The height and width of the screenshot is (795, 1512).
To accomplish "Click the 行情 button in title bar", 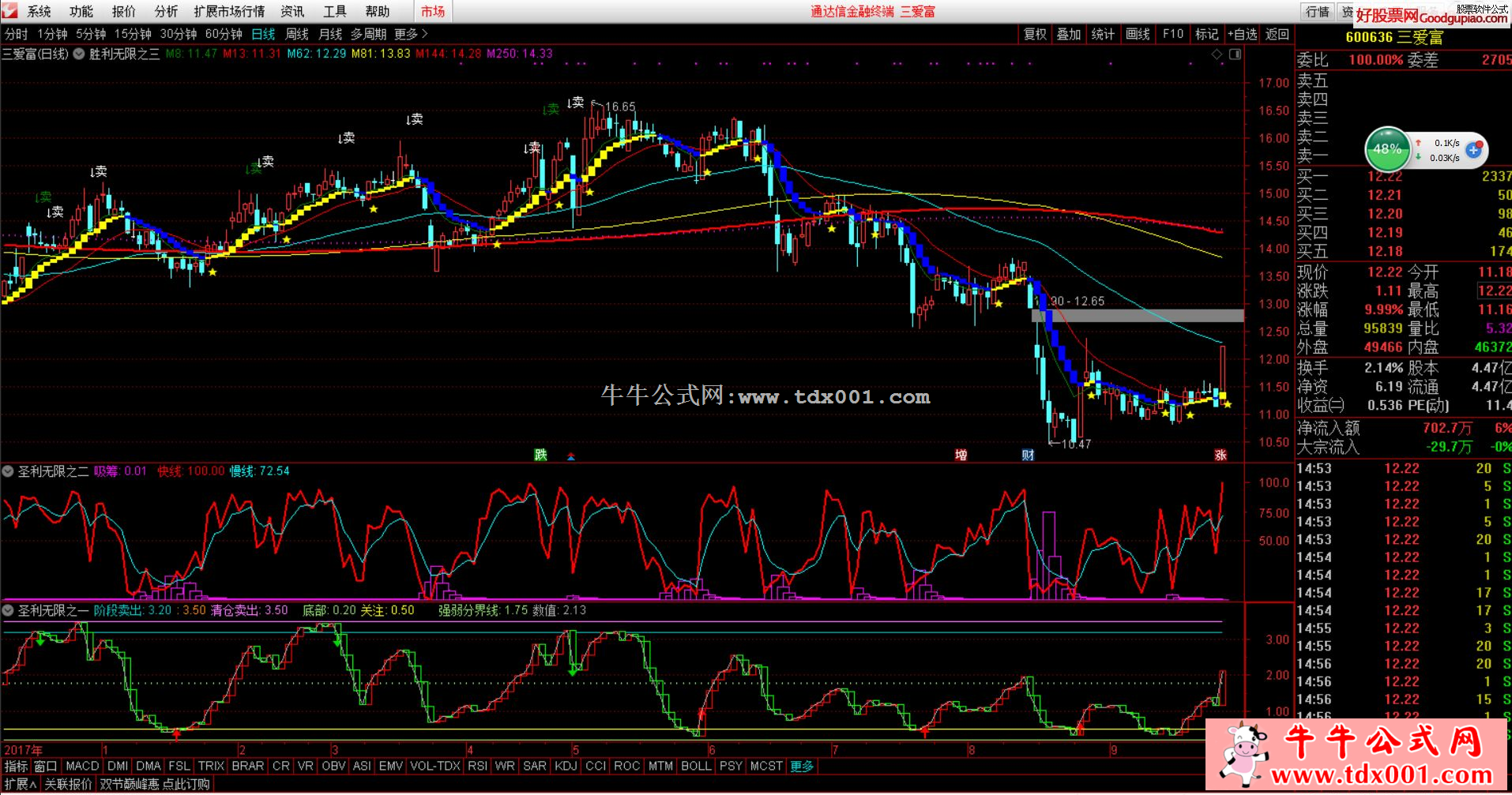I will pos(1318,11).
